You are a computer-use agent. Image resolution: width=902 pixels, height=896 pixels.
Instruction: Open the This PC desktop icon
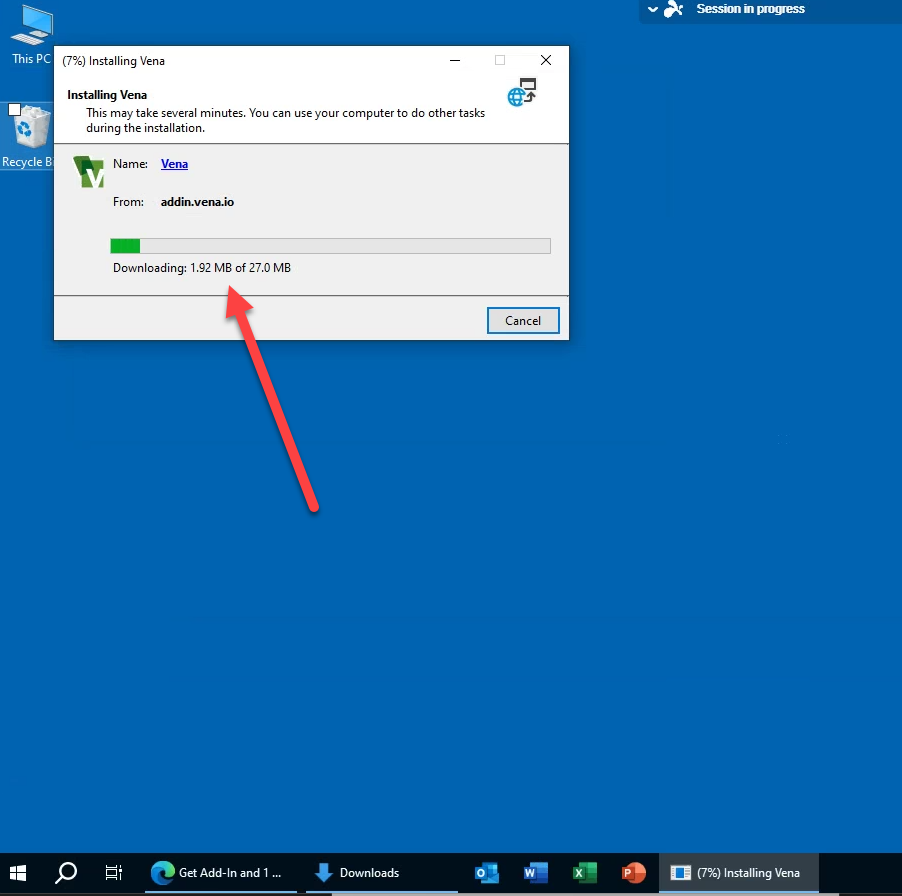[32, 35]
